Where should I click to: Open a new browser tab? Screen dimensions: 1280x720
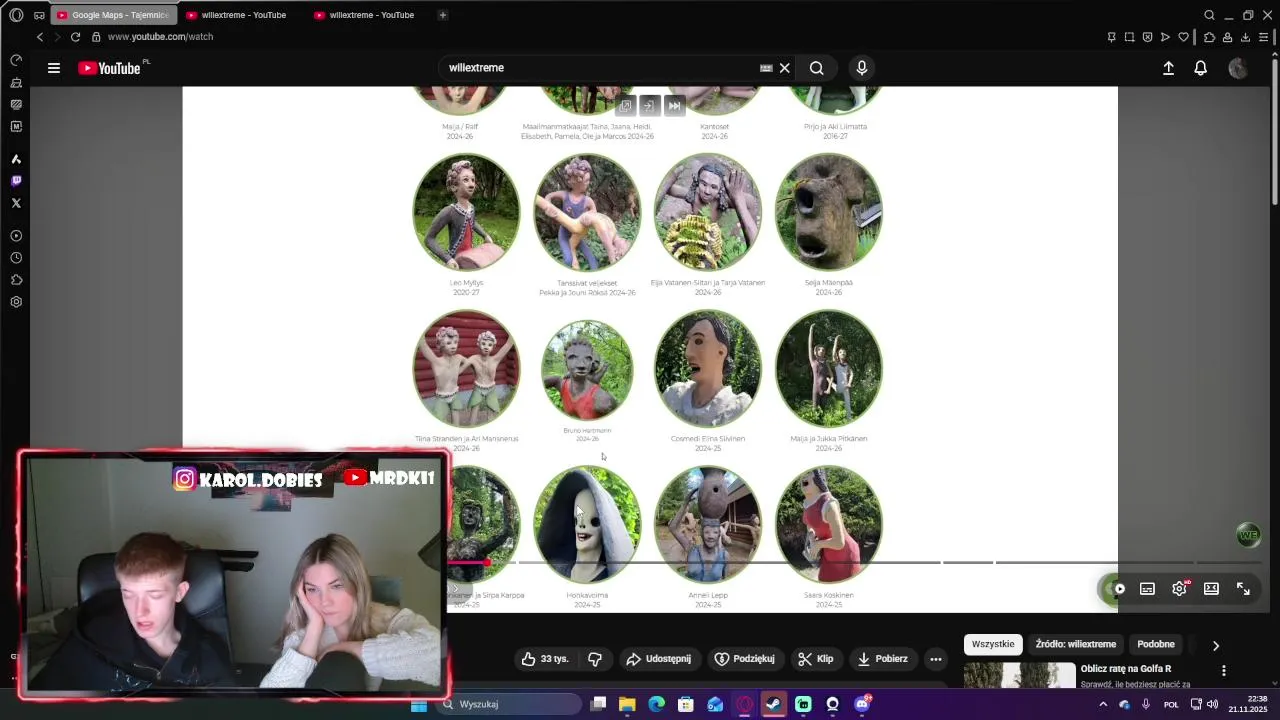[x=443, y=15]
